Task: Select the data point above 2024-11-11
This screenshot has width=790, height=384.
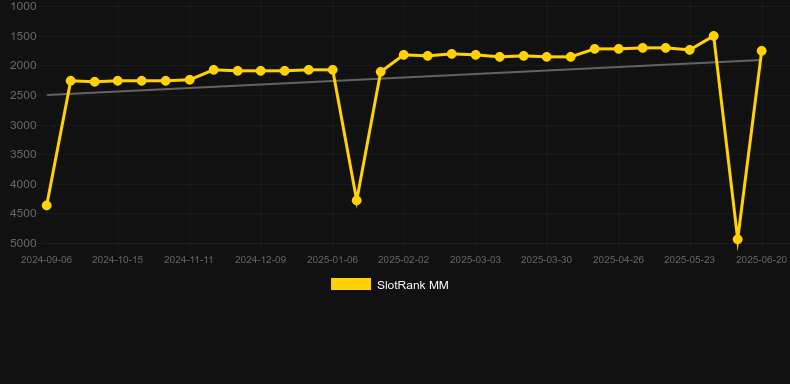Action: [189, 80]
